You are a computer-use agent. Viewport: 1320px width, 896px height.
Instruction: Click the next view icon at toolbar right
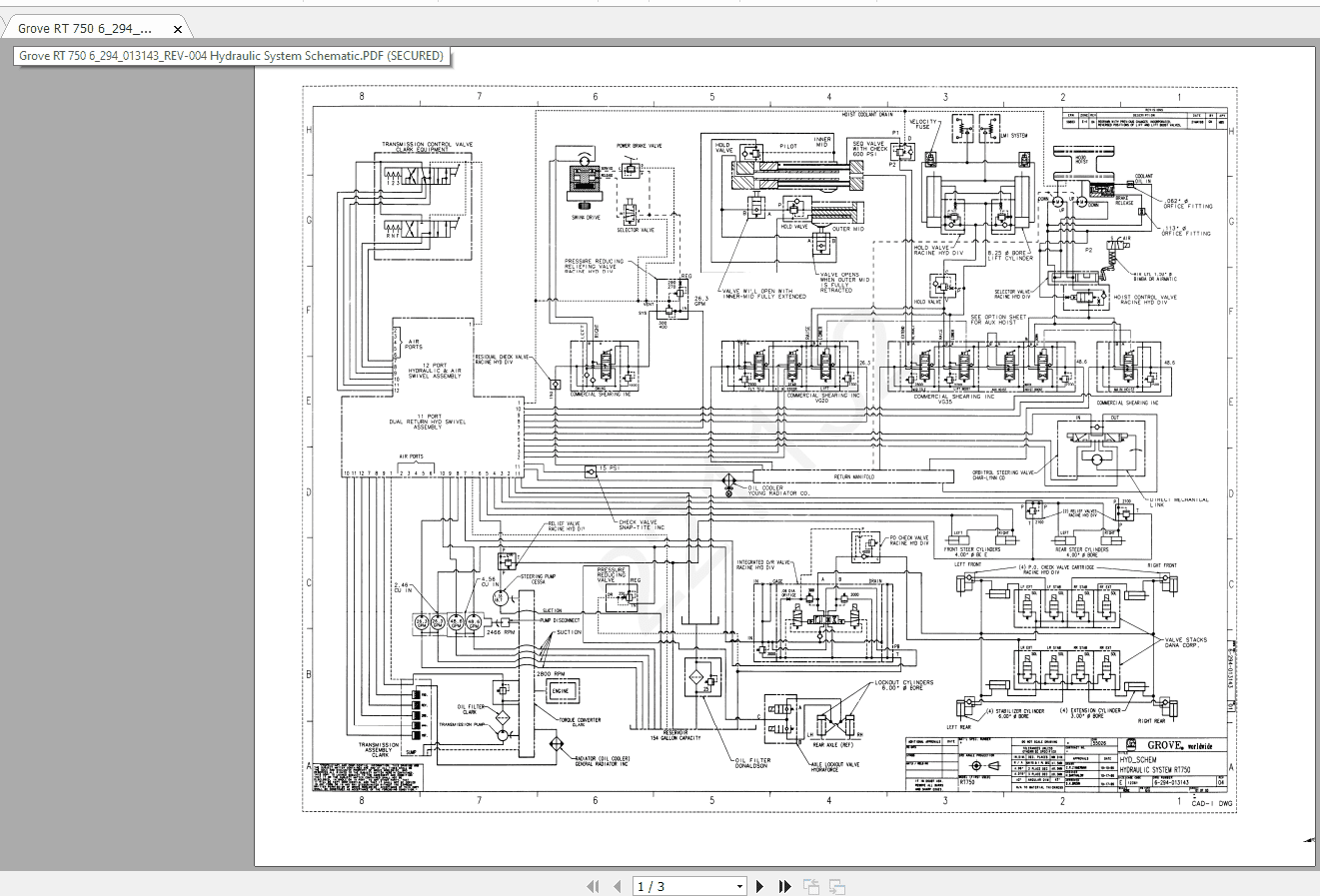pos(838,886)
